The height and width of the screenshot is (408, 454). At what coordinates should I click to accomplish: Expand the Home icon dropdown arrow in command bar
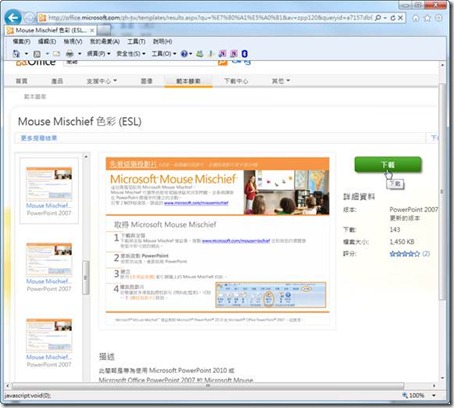tap(26, 54)
